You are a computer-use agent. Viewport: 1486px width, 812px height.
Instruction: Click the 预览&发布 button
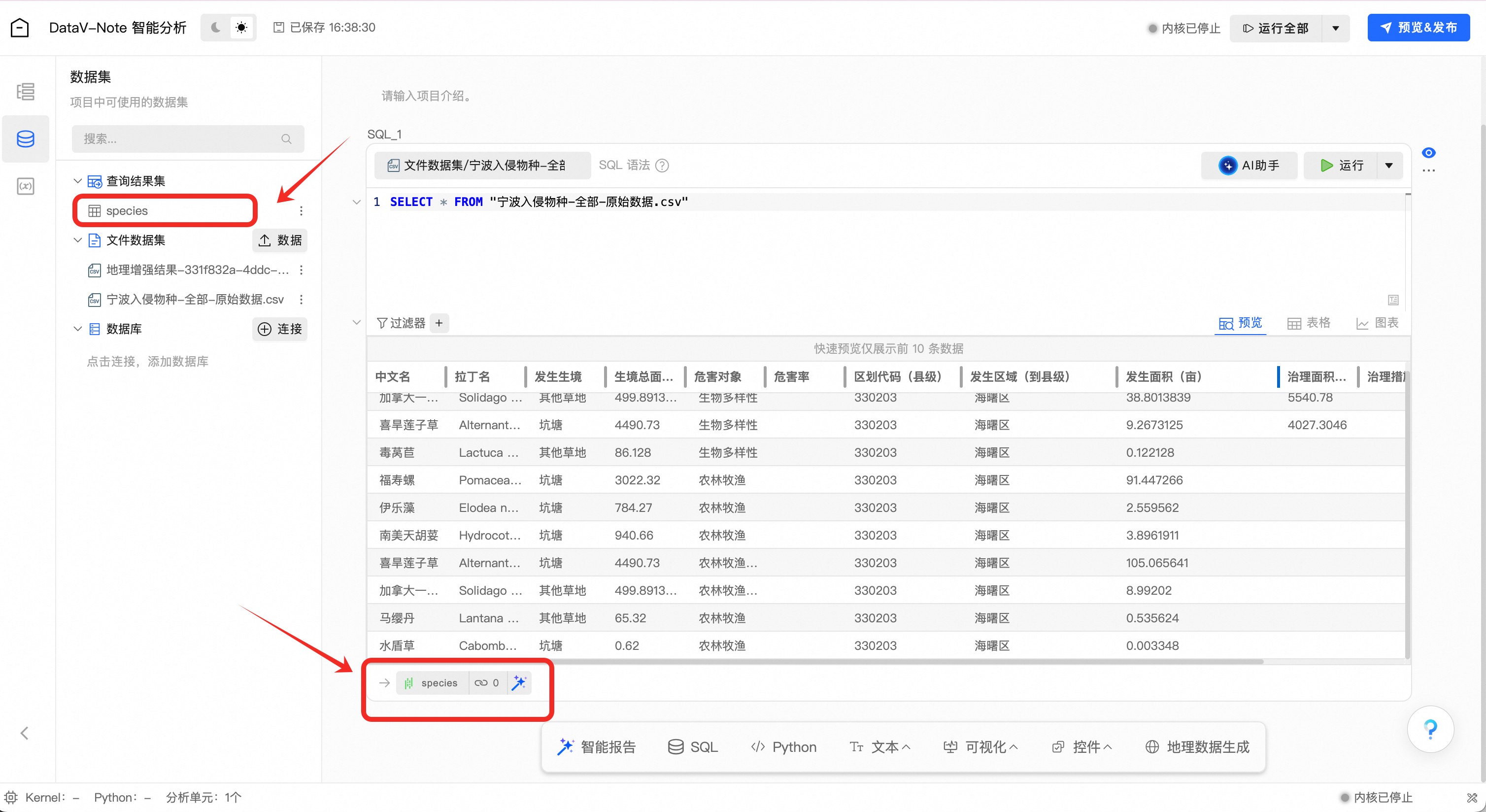pyautogui.click(x=1418, y=27)
